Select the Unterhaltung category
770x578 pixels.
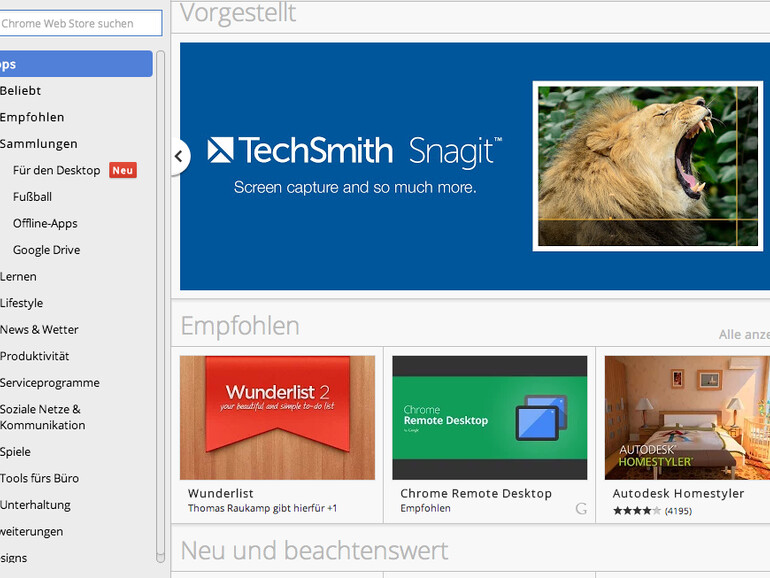point(35,505)
